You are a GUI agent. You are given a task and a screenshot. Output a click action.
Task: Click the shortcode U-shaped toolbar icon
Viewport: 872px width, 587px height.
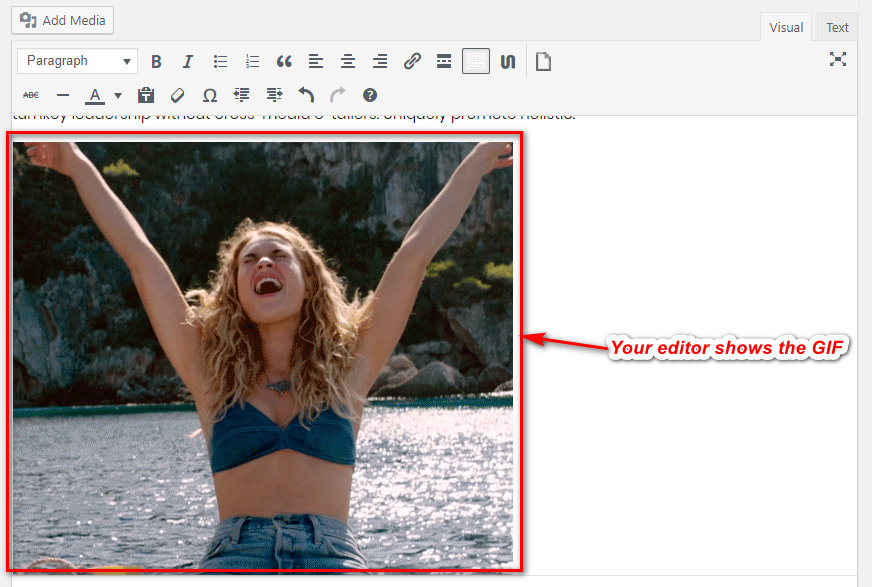pyautogui.click(x=508, y=61)
